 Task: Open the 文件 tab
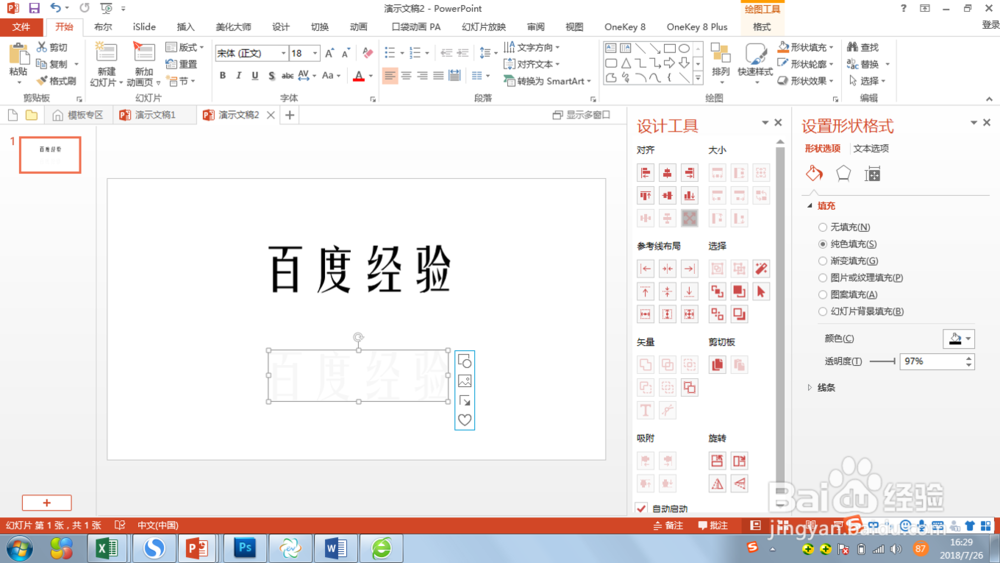point(22,27)
